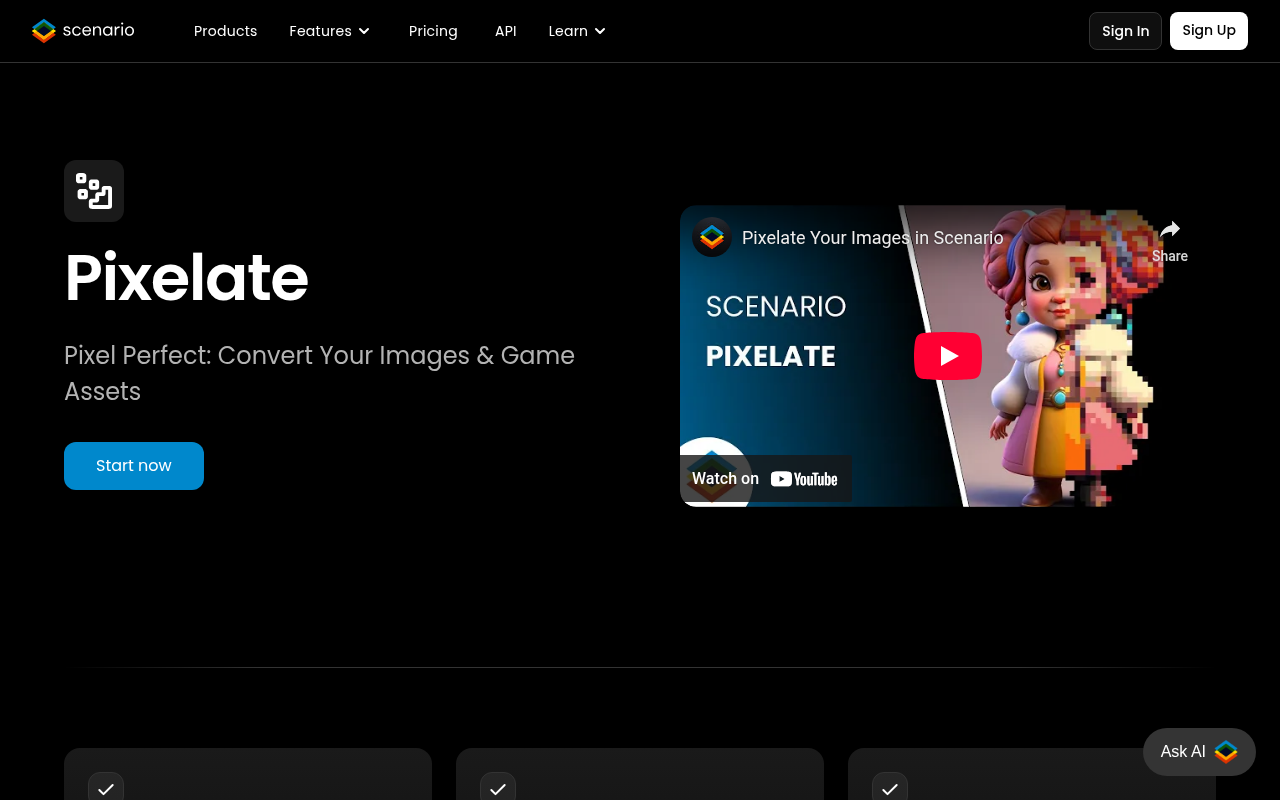Open the Pricing page
This screenshot has height=800, width=1280.
tap(433, 31)
